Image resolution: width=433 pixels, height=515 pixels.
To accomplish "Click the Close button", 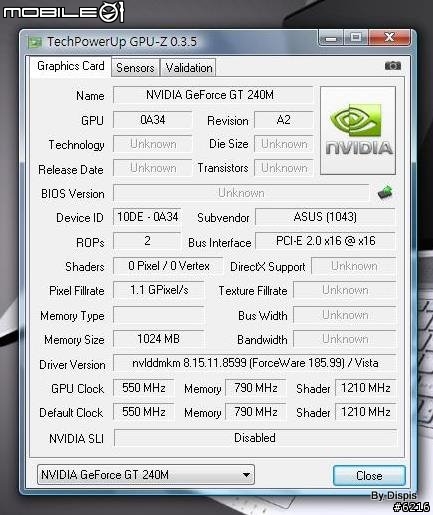I will [x=369, y=475].
